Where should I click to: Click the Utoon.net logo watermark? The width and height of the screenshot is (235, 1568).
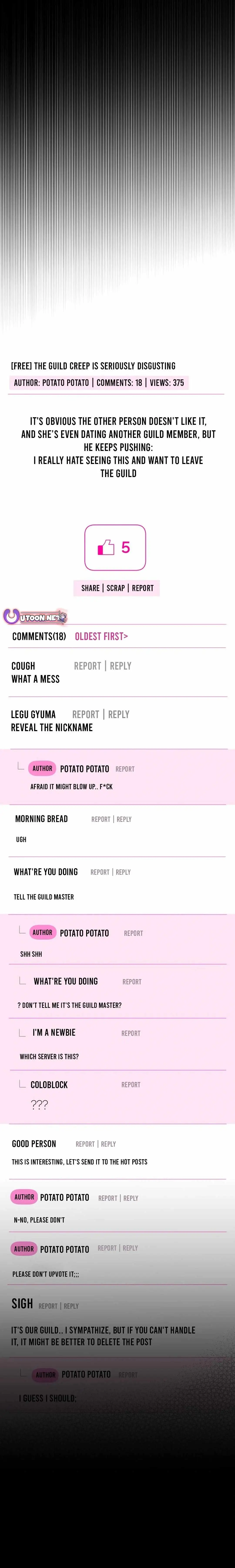[35, 617]
